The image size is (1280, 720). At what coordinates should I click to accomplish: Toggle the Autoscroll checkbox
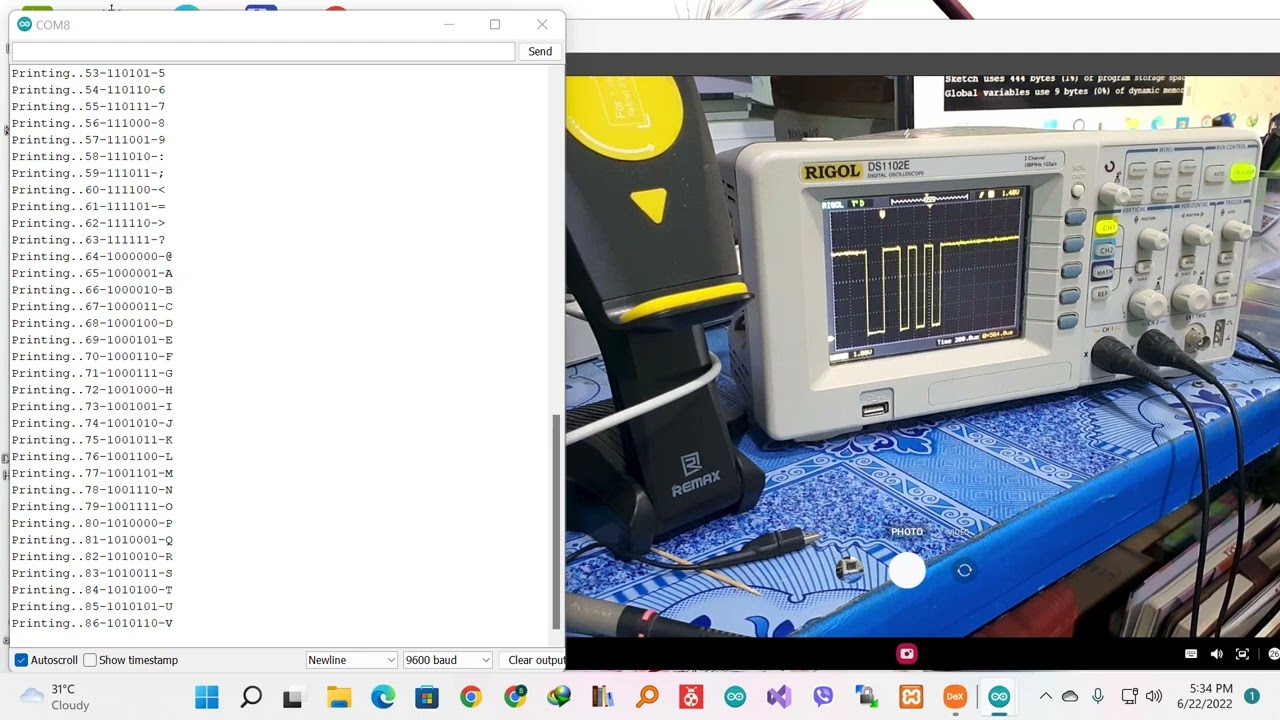pyautogui.click(x=21, y=660)
